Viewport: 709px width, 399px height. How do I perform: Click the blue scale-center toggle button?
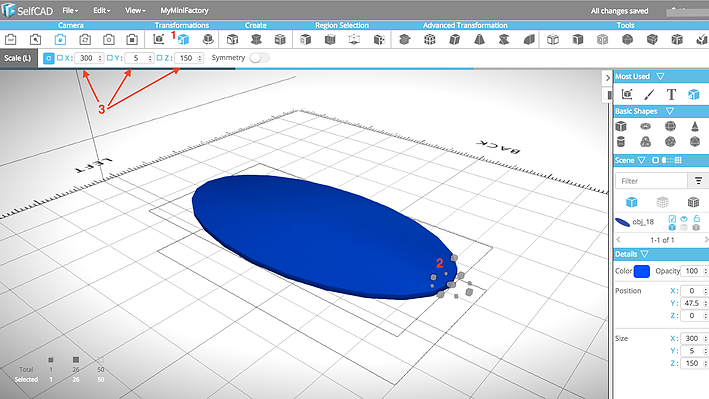[48, 58]
